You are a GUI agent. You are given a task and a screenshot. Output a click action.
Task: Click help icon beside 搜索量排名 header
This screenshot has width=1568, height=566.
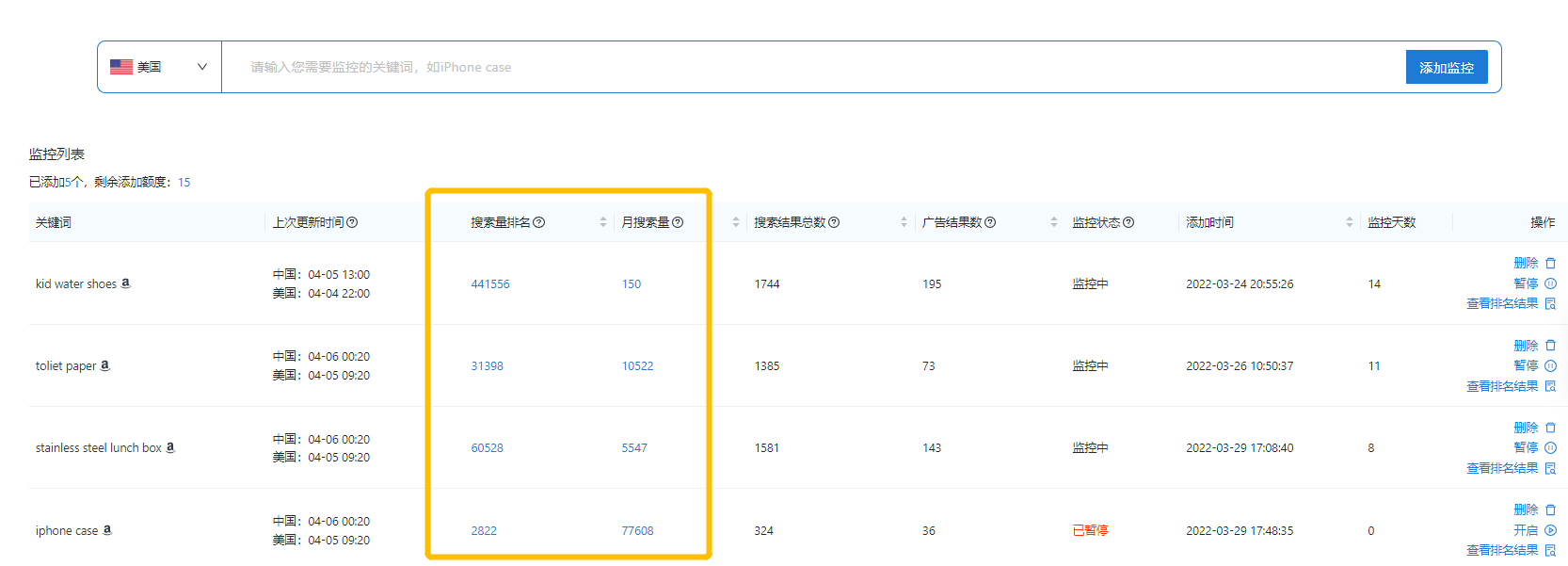click(539, 222)
